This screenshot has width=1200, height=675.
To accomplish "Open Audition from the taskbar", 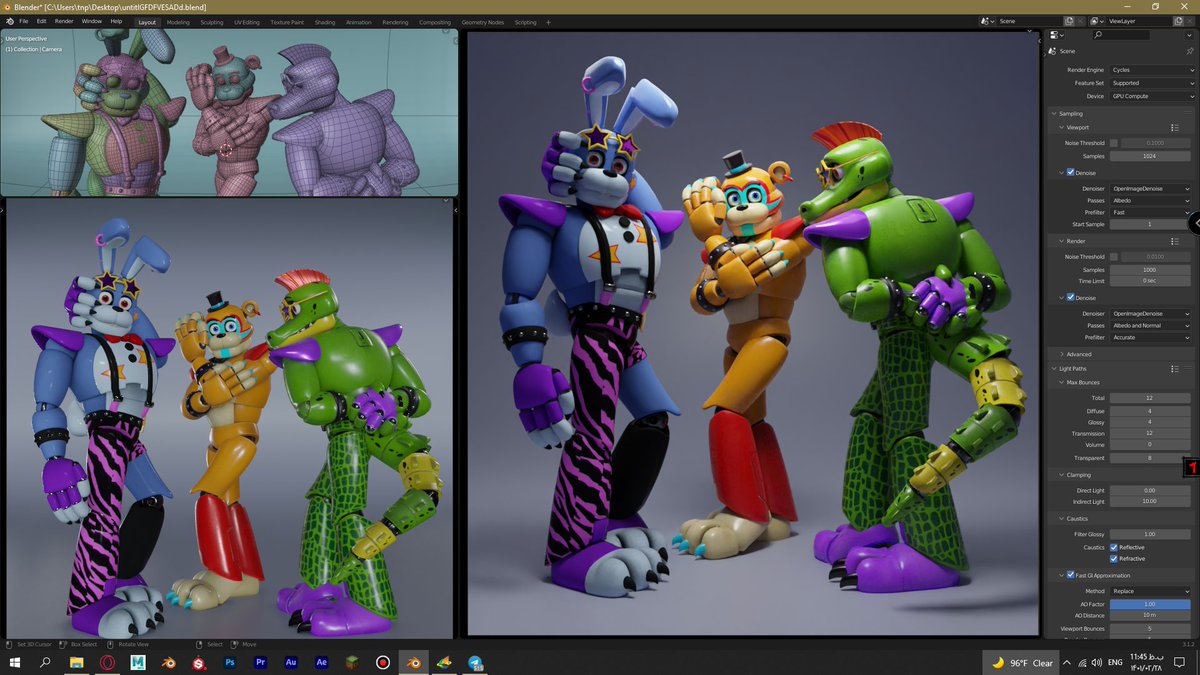I will [x=291, y=662].
